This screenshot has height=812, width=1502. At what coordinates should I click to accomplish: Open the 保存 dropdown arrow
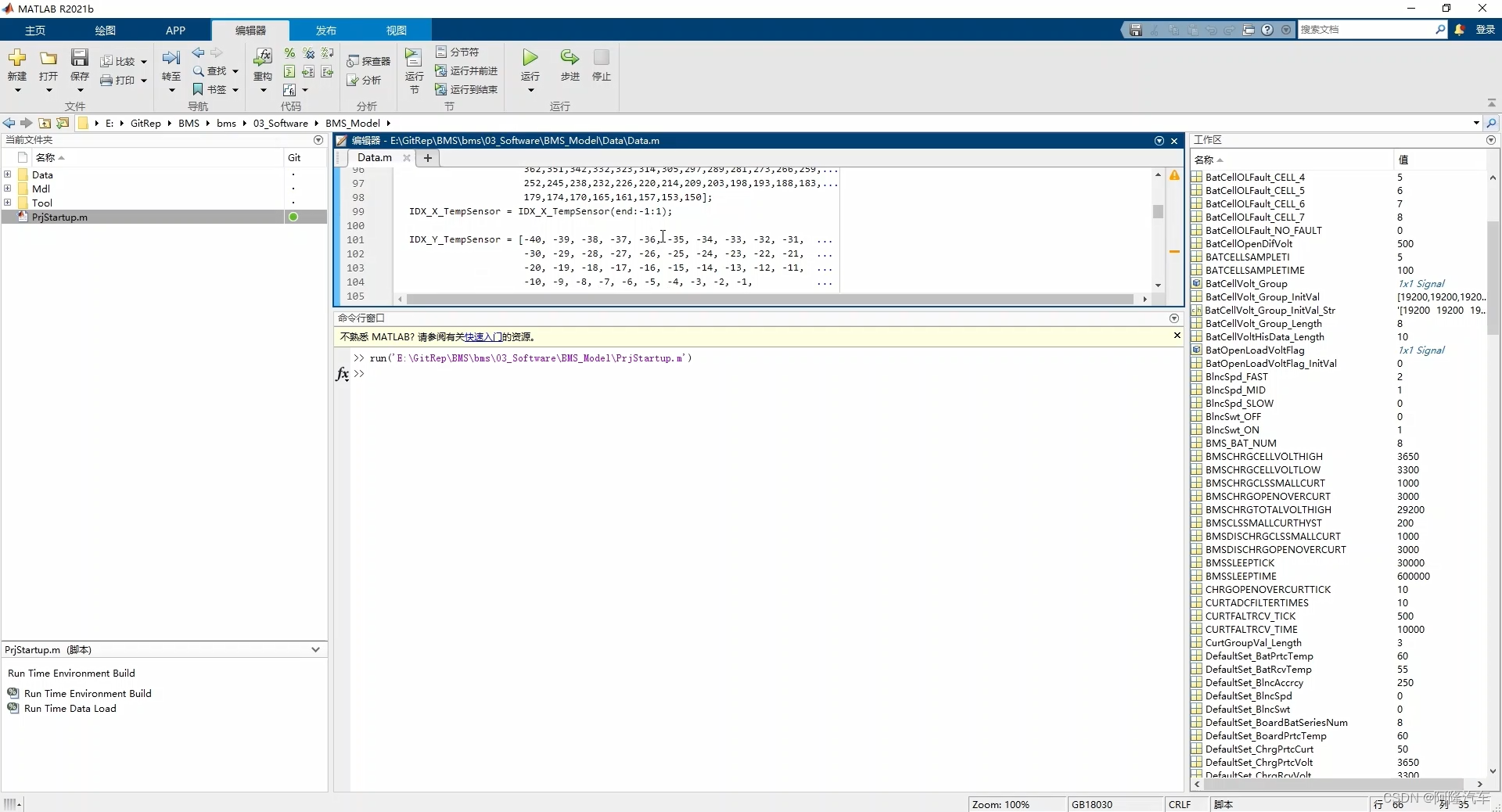[80, 90]
